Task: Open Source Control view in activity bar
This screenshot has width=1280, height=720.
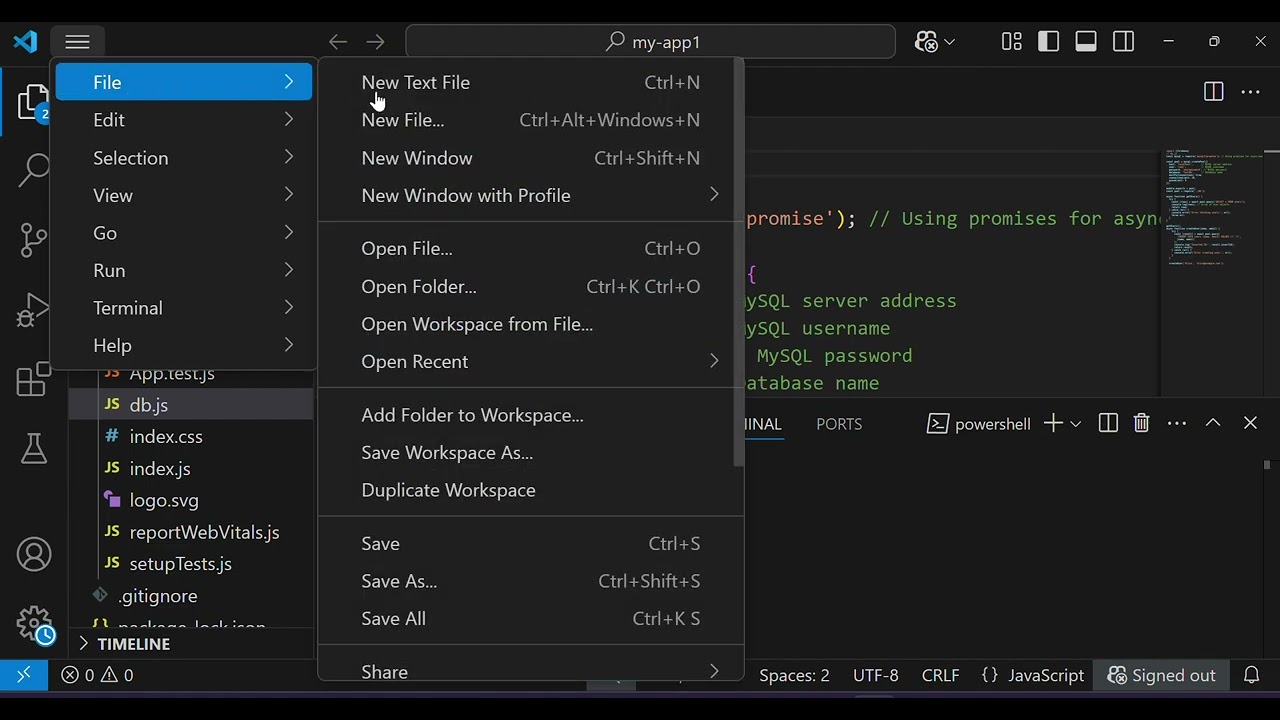Action: point(33,240)
